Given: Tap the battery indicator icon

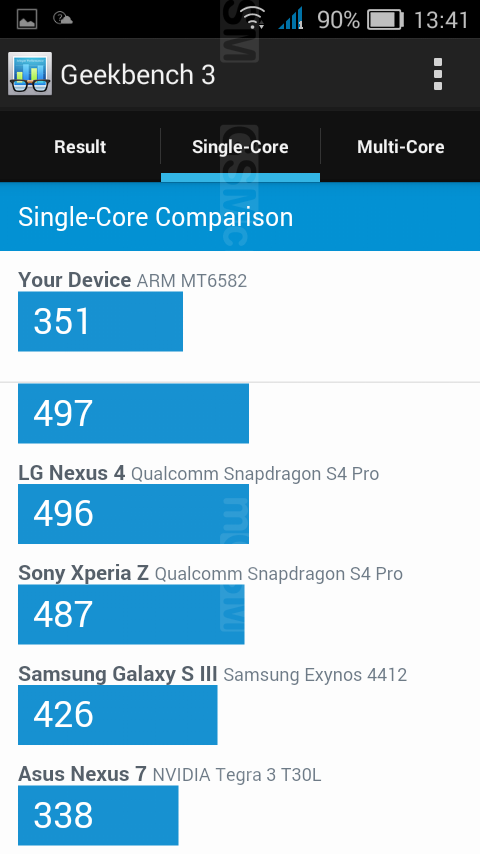Looking at the screenshot, I should tap(385, 20).
